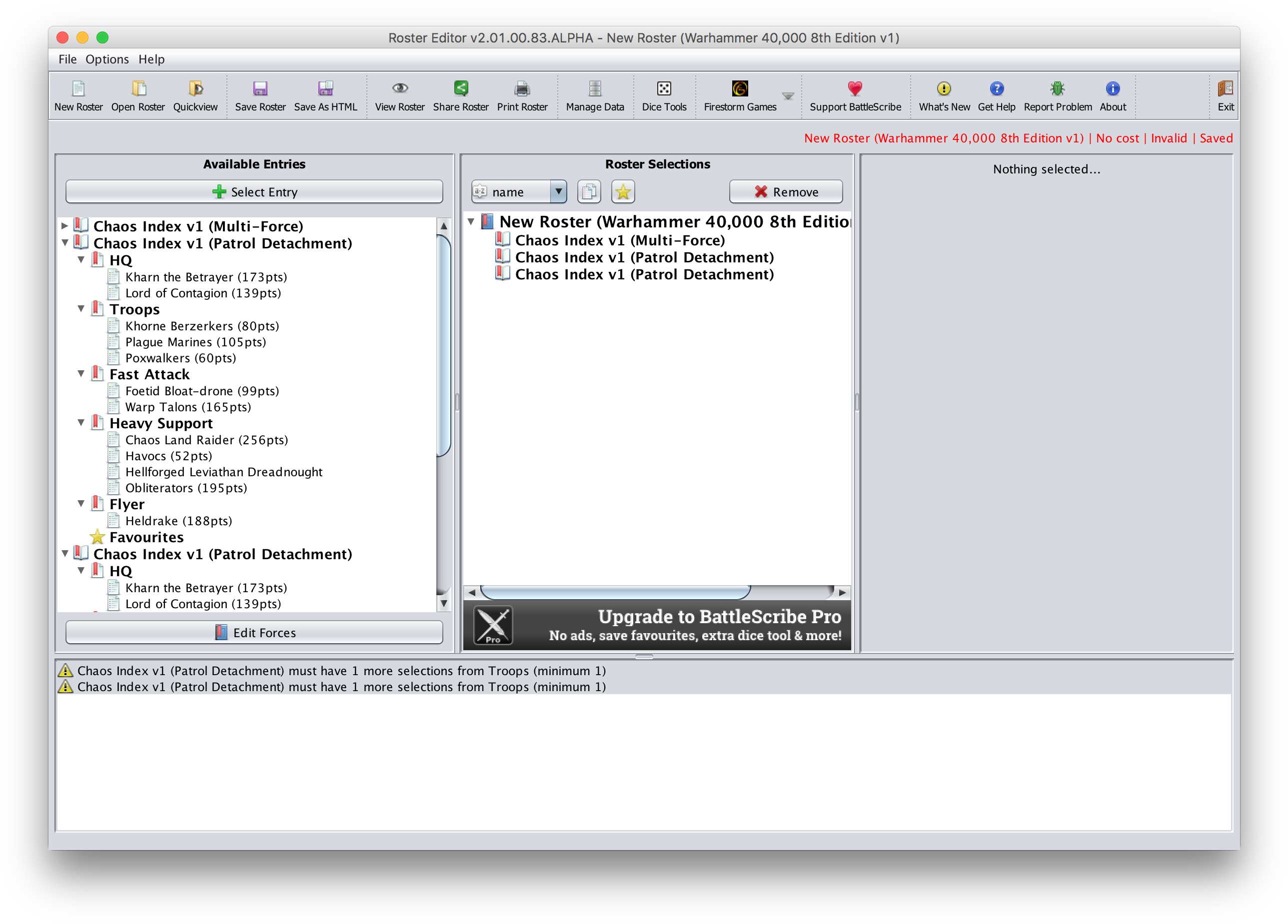Viewport: 1288px width, 924px height.
Task: Click the Available Entries scroll down arrow
Action: point(443,603)
